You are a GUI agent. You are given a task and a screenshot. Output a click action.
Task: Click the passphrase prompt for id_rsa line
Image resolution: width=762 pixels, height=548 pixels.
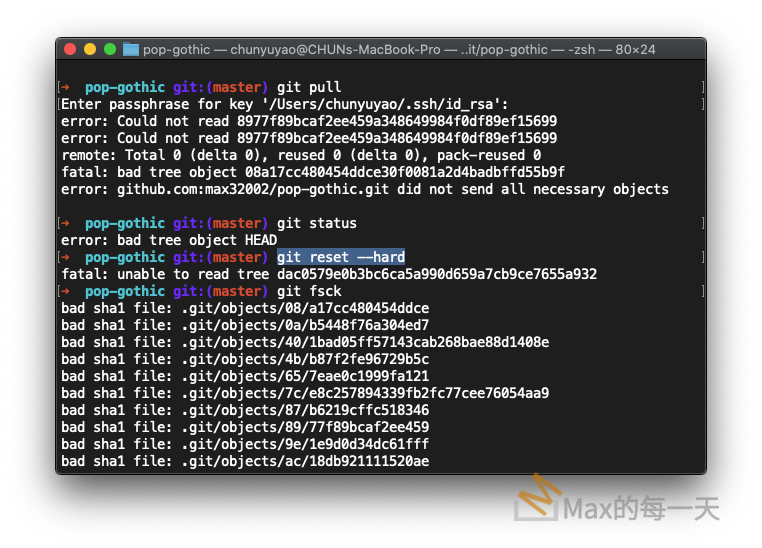click(285, 104)
